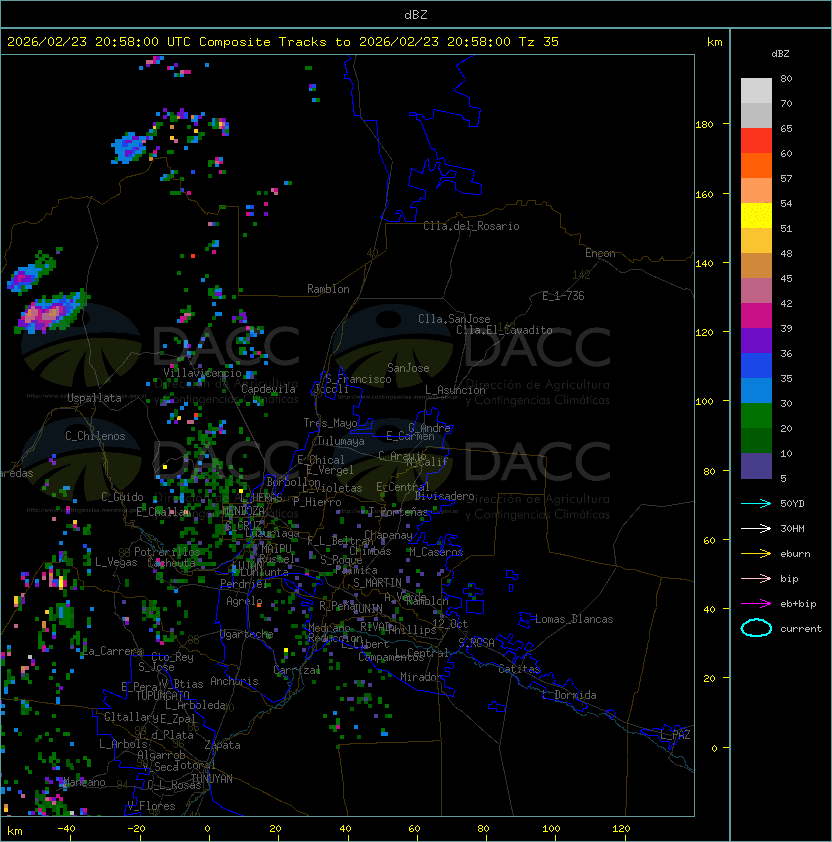Click the 'TUNUYAN' map label

[212, 779]
